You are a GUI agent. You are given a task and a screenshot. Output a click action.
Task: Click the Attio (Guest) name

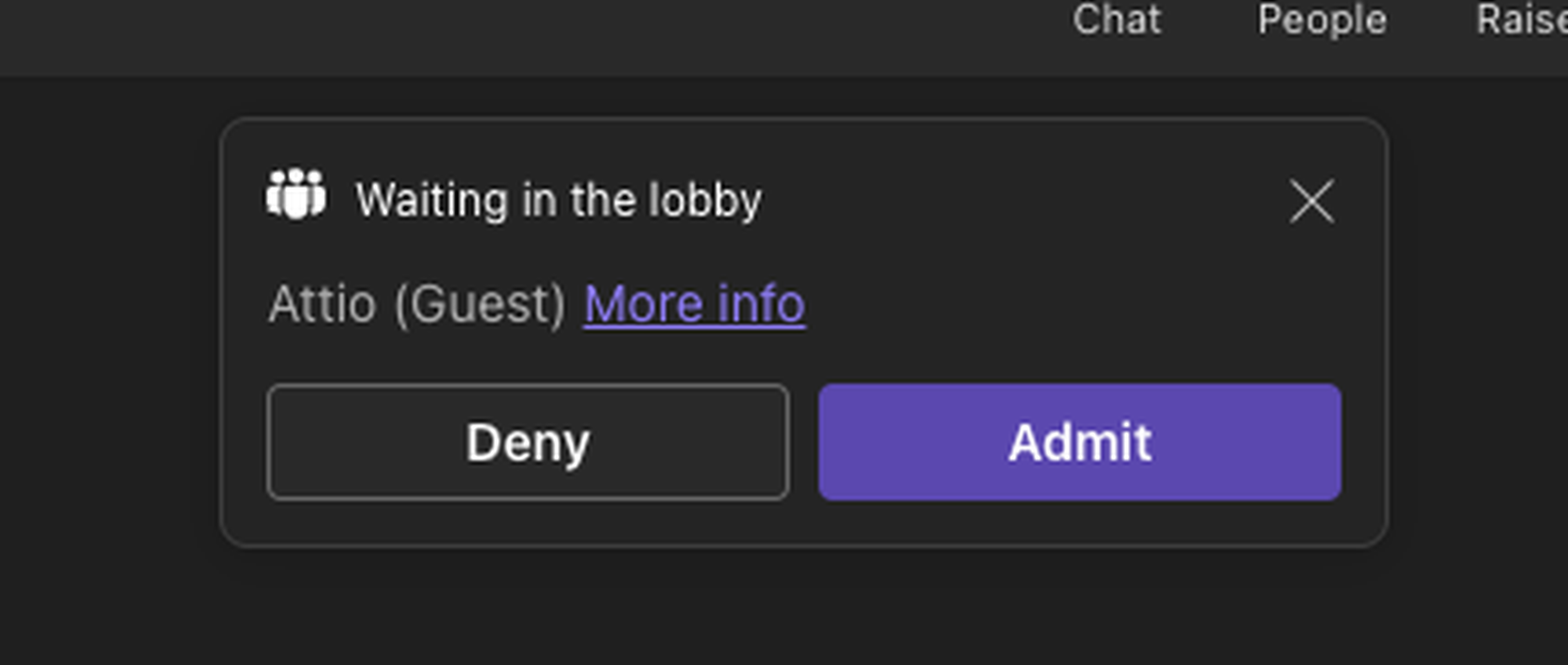[x=418, y=304]
